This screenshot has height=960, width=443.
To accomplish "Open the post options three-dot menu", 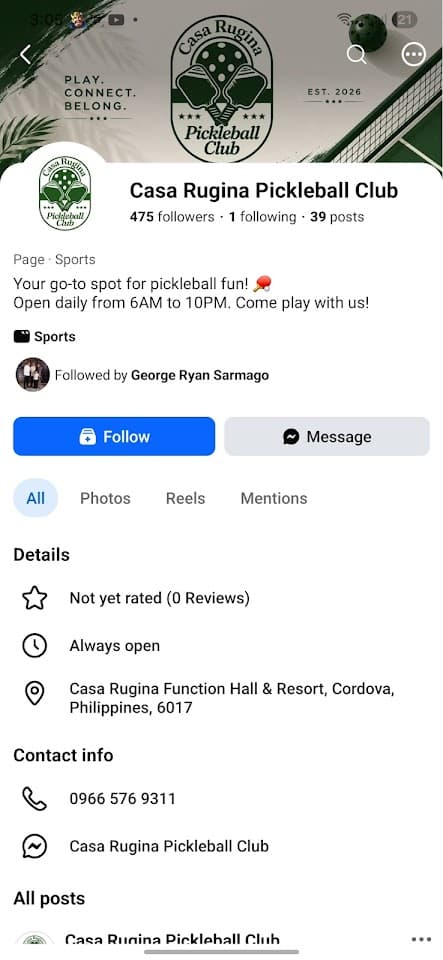I will click(x=422, y=940).
